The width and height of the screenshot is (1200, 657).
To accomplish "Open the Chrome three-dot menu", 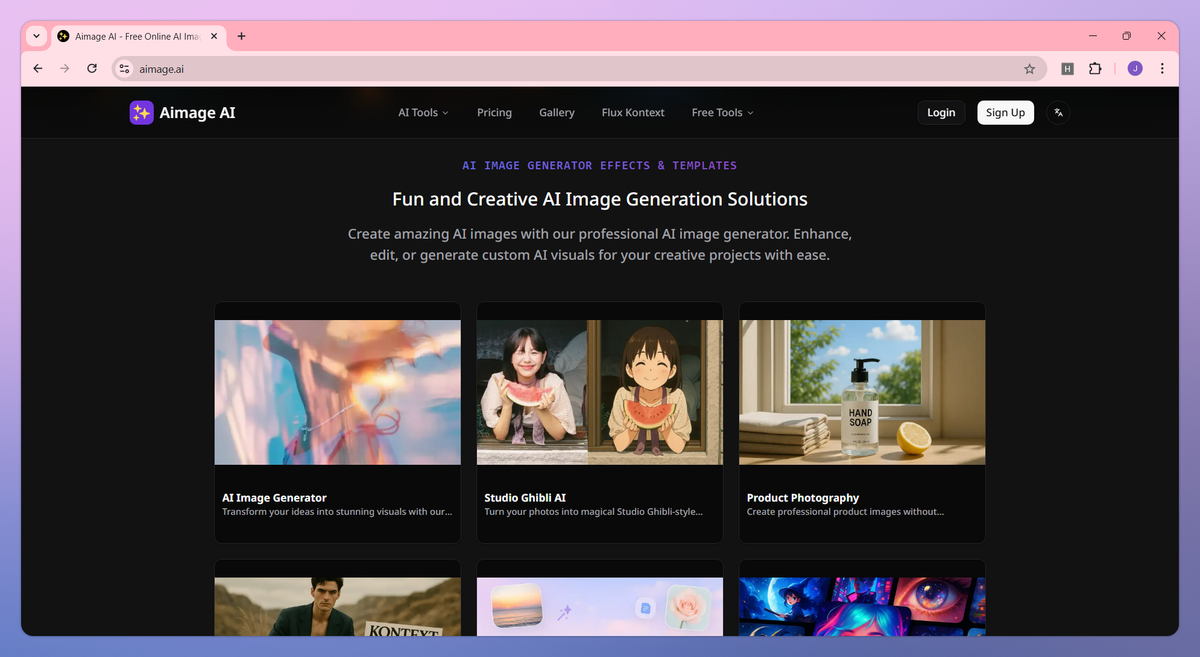I will pos(1162,69).
